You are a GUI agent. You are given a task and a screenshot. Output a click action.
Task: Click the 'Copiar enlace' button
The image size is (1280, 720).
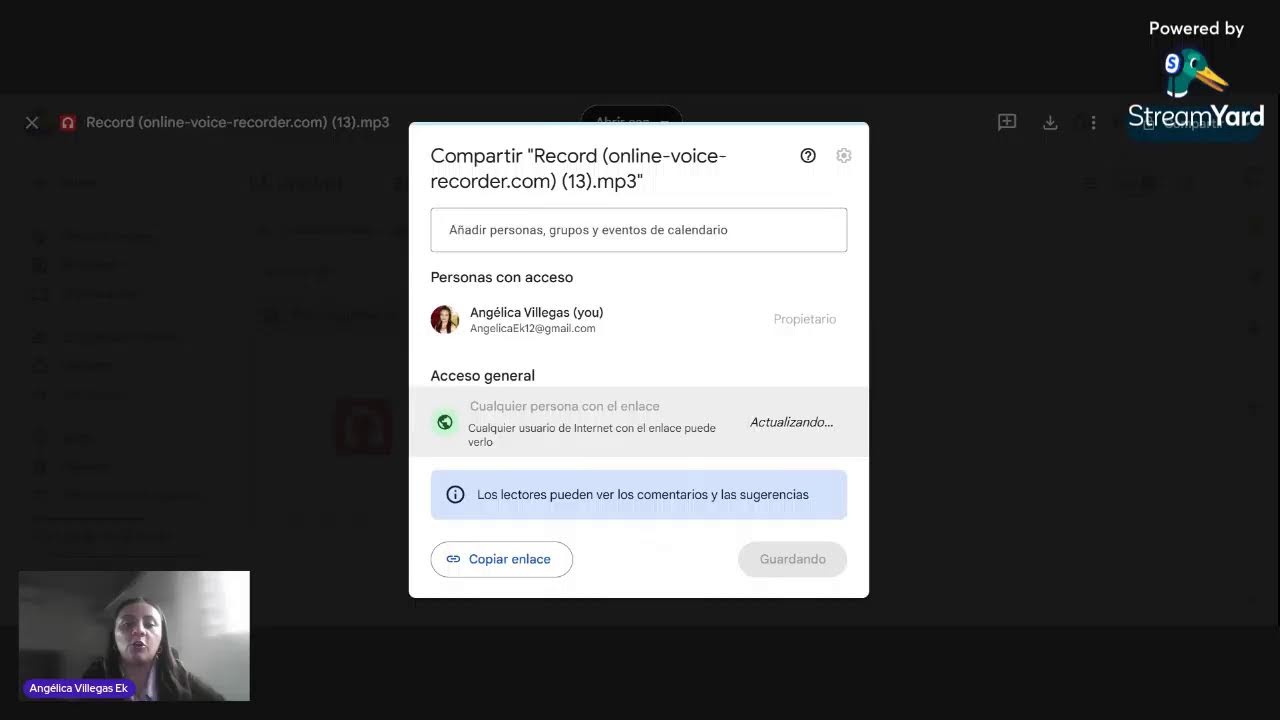click(501, 559)
